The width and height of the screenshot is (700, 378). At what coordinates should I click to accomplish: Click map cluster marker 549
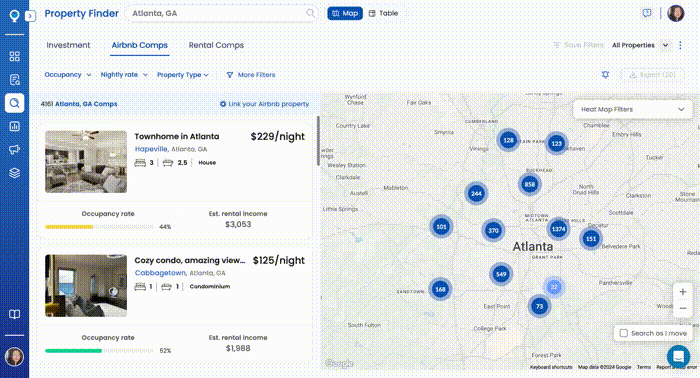coord(501,274)
